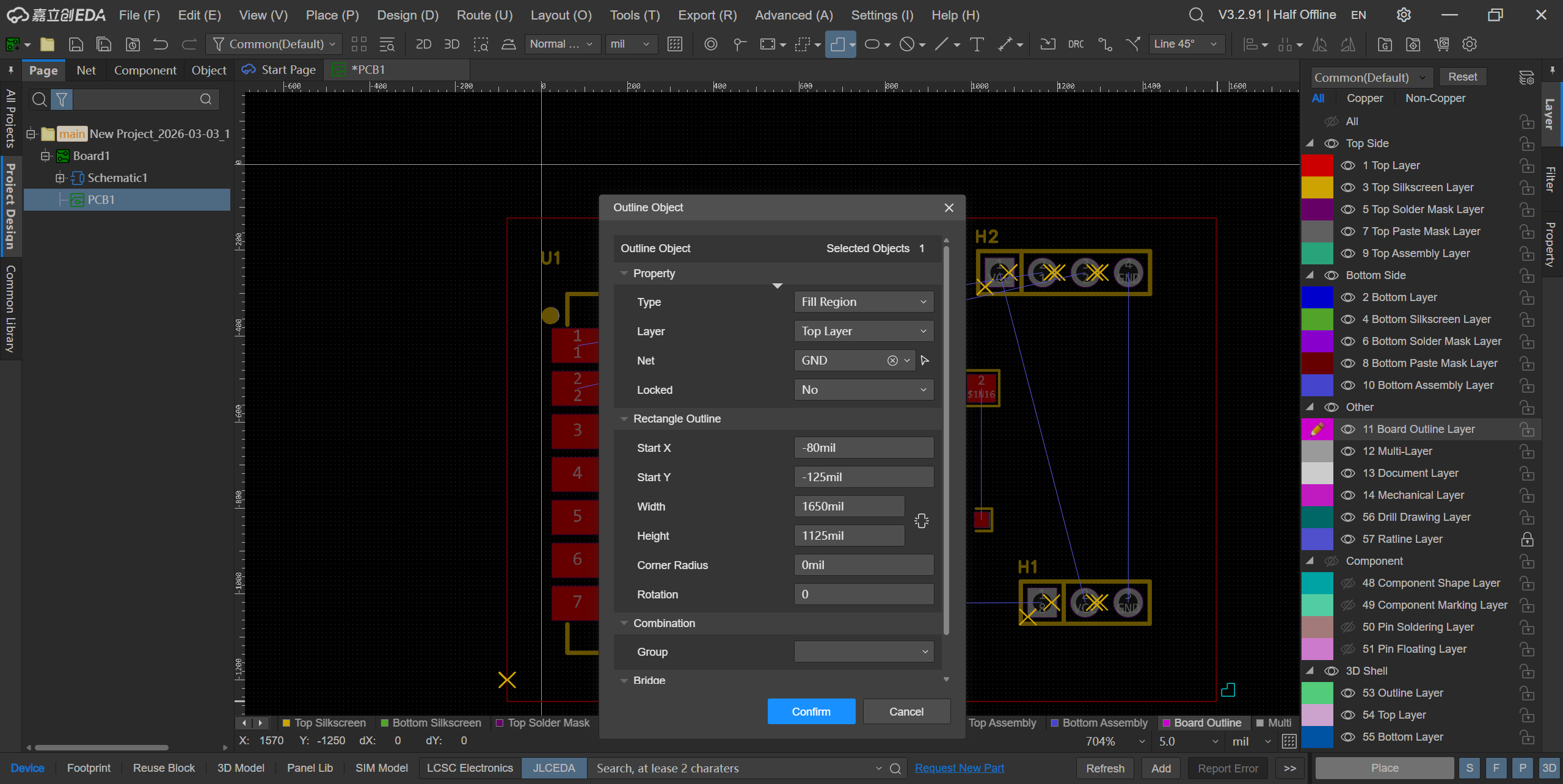Switch to 3D view mode

coord(451,44)
